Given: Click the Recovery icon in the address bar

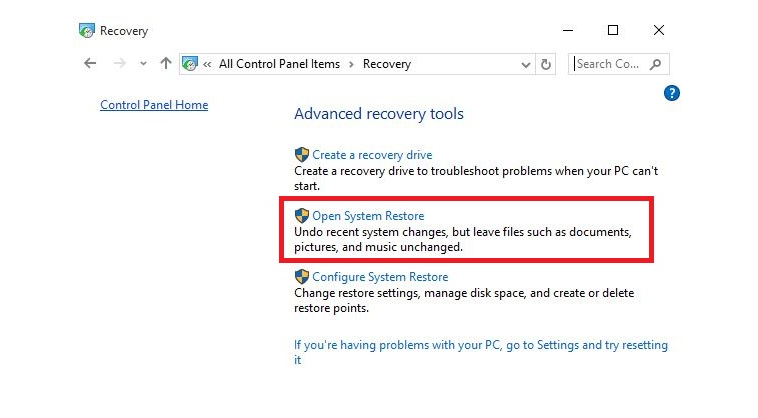Looking at the screenshot, I should tap(190, 64).
